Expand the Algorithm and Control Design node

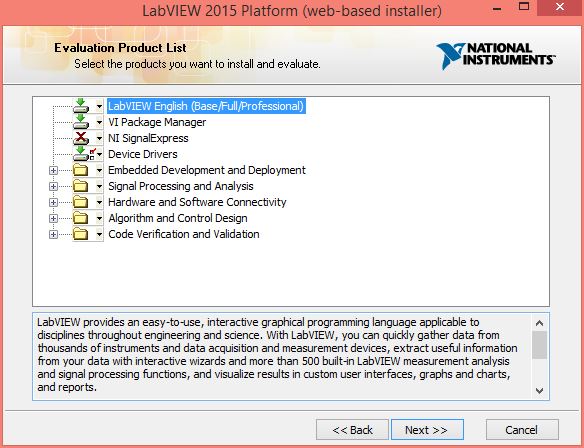(53, 218)
